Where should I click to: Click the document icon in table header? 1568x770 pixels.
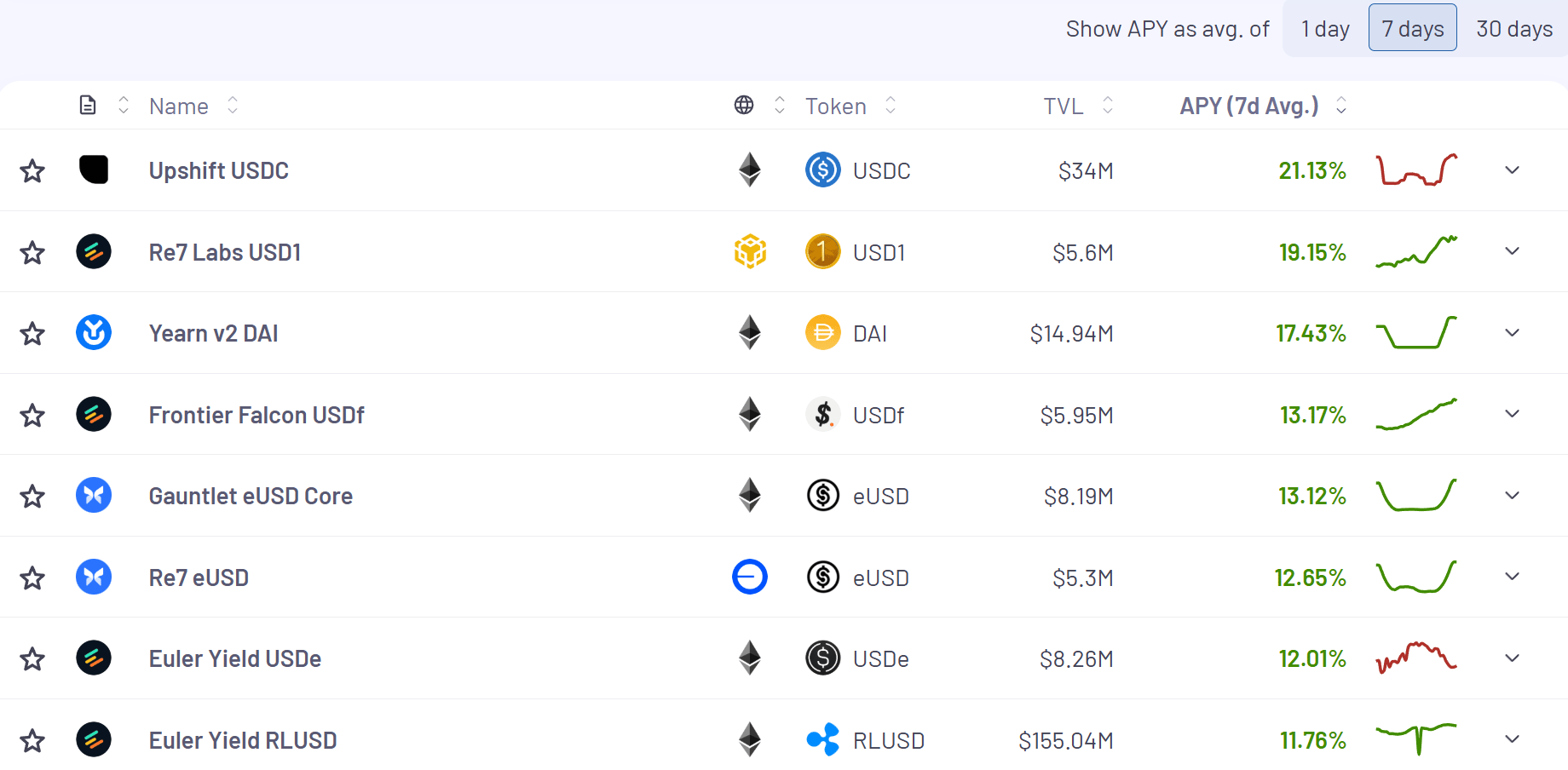coord(88,105)
